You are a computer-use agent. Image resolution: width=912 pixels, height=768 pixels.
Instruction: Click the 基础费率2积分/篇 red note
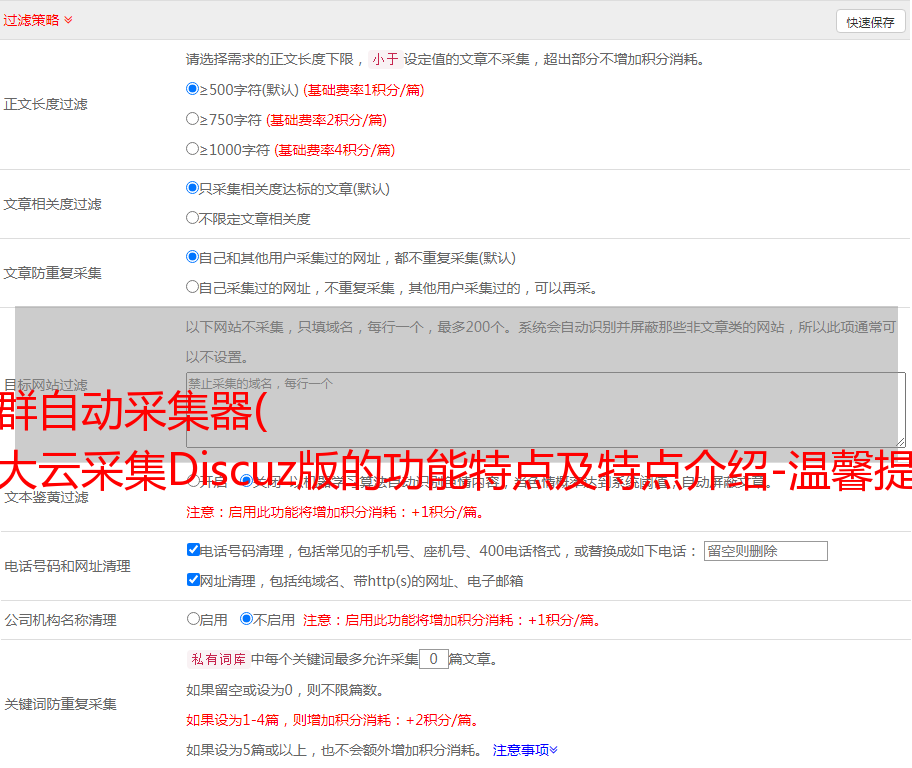coord(326,120)
